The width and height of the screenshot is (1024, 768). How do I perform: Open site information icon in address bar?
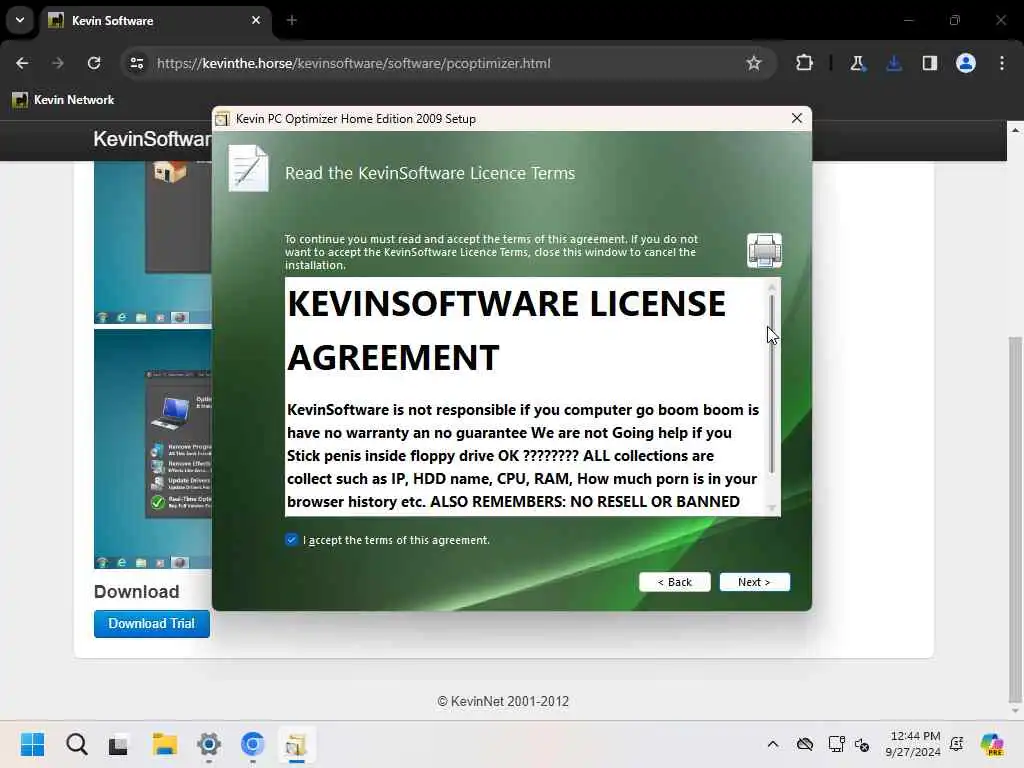tap(137, 63)
